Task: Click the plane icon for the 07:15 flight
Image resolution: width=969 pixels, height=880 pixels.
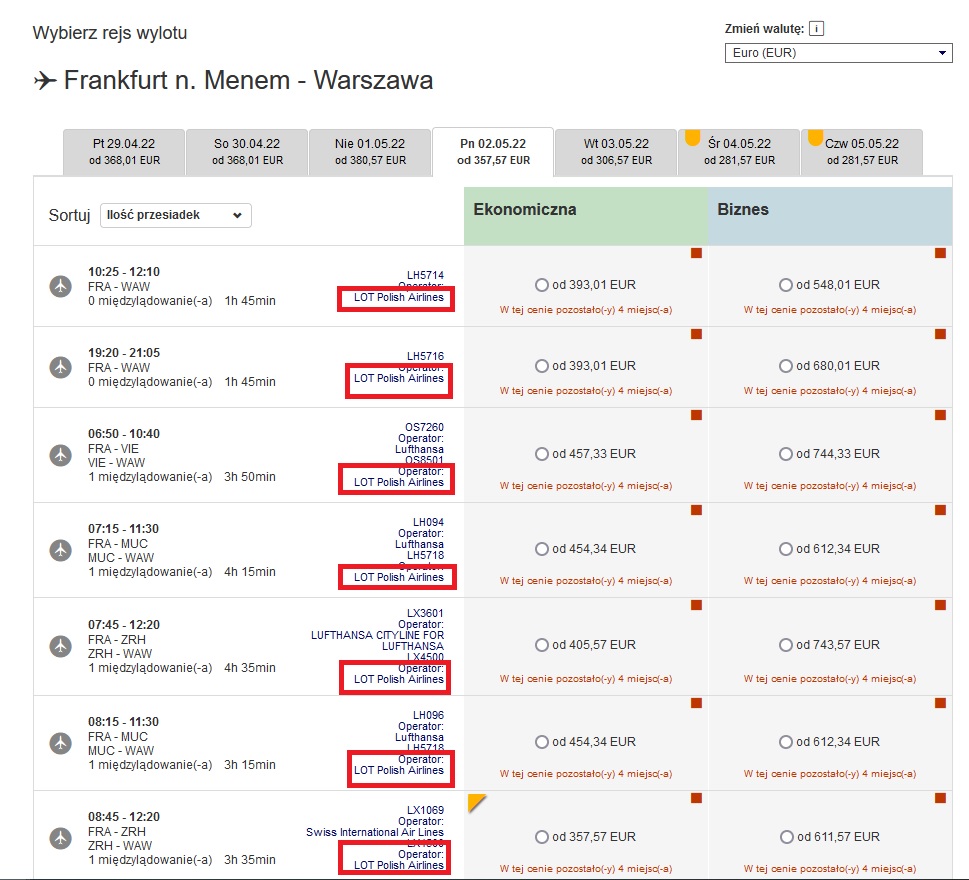Action: coord(61,550)
